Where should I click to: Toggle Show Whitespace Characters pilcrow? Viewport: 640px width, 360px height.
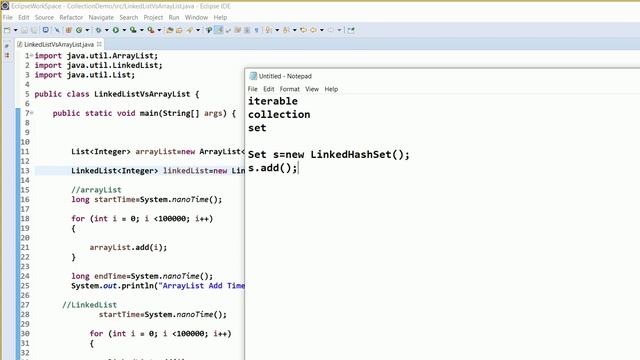click(x=256, y=30)
